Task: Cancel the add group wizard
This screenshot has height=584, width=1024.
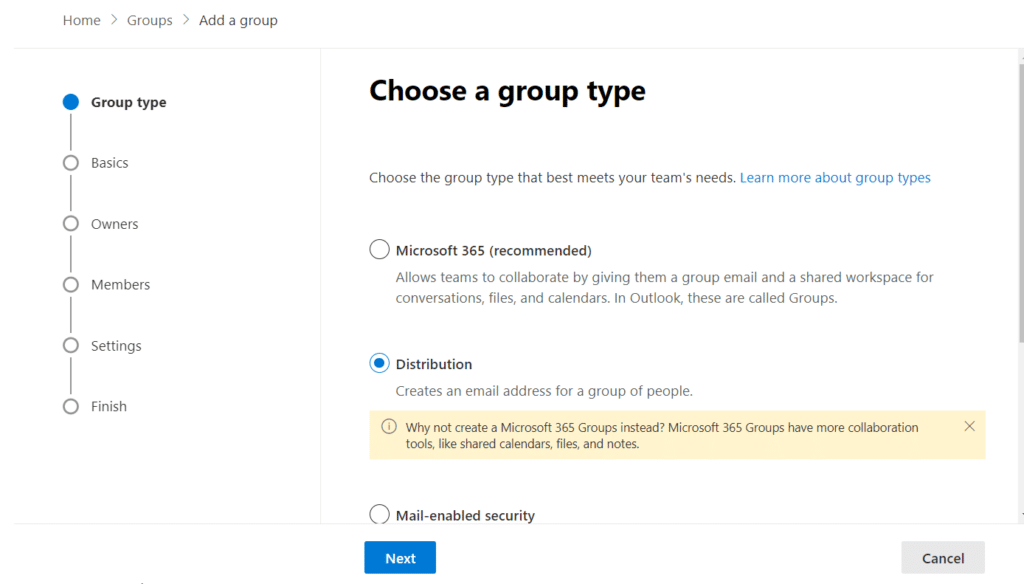Action: point(943,558)
